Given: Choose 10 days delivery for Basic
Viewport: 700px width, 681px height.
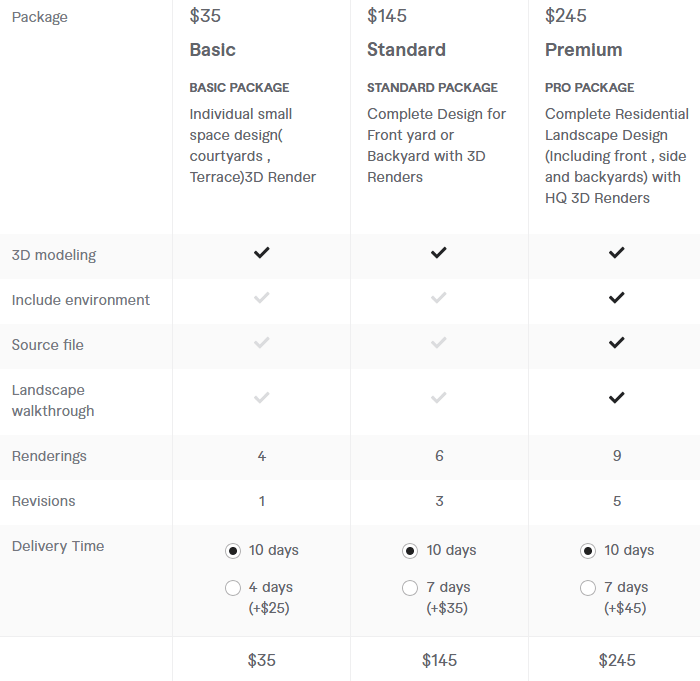Looking at the screenshot, I should coord(233,551).
